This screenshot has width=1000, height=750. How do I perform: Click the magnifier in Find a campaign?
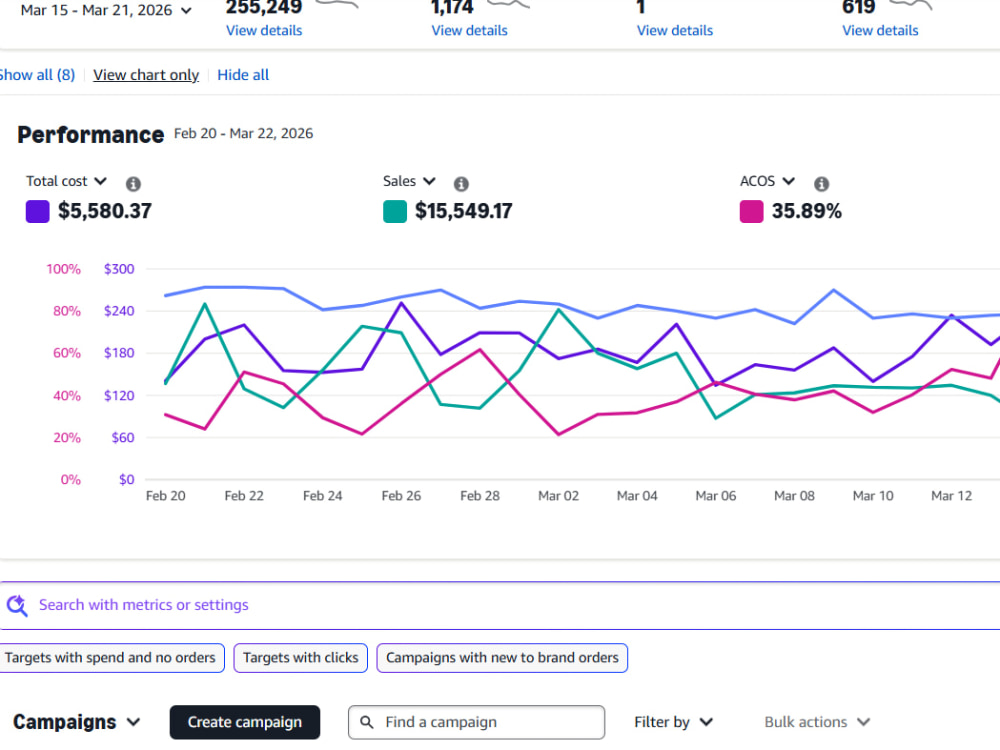pyautogui.click(x=367, y=722)
